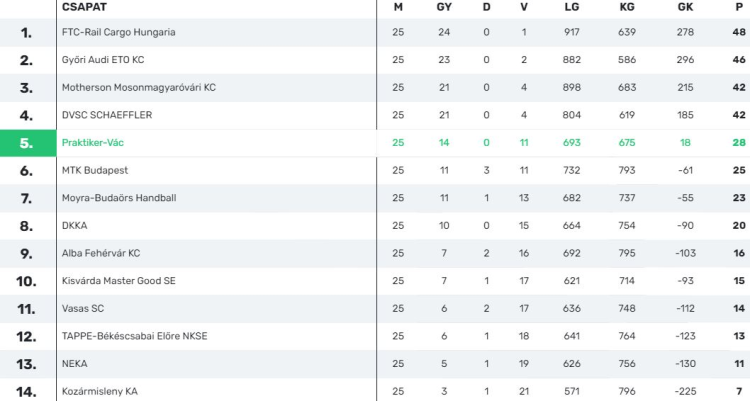Select the DKKA team name
The height and width of the screenshot is (401, 750).
[x=75, y=225]
